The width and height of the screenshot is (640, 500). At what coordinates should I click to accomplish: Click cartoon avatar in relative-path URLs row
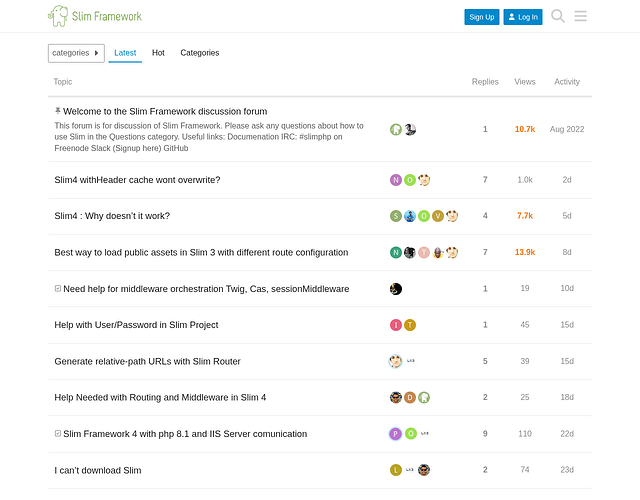pos(396,361)
